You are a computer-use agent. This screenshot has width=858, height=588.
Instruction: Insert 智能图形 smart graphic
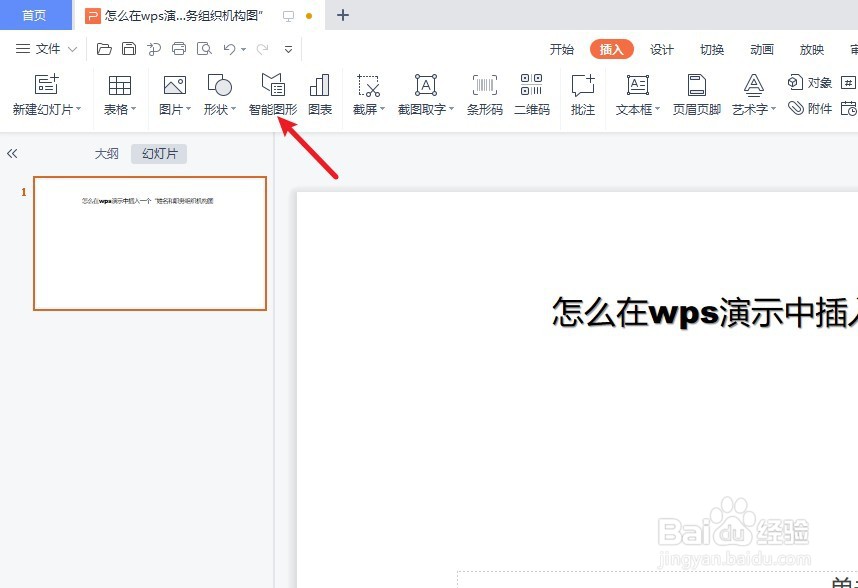coord(273,94)
